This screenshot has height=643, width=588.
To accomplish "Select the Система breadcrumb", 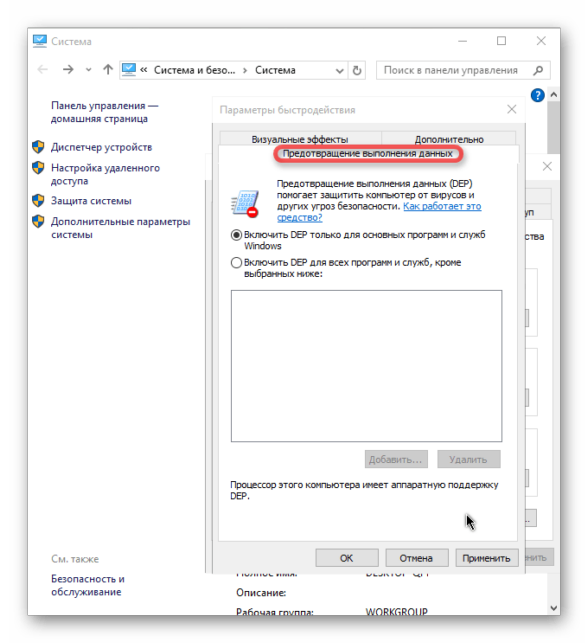I will 275,70.
